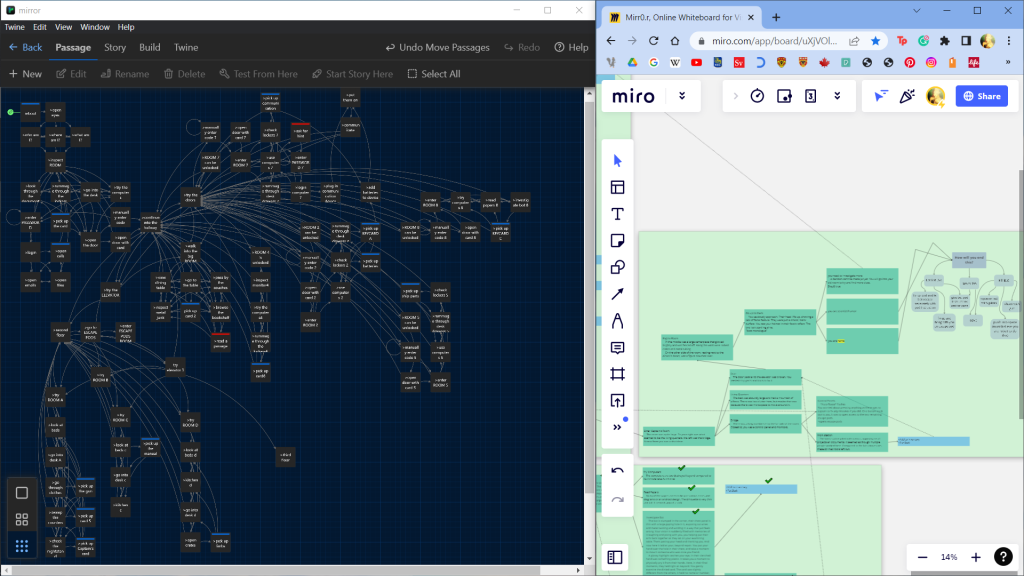The height and width of the screenshot is (576, 1024).
Task: Open the Twine View menu
Action: point(64,27)
